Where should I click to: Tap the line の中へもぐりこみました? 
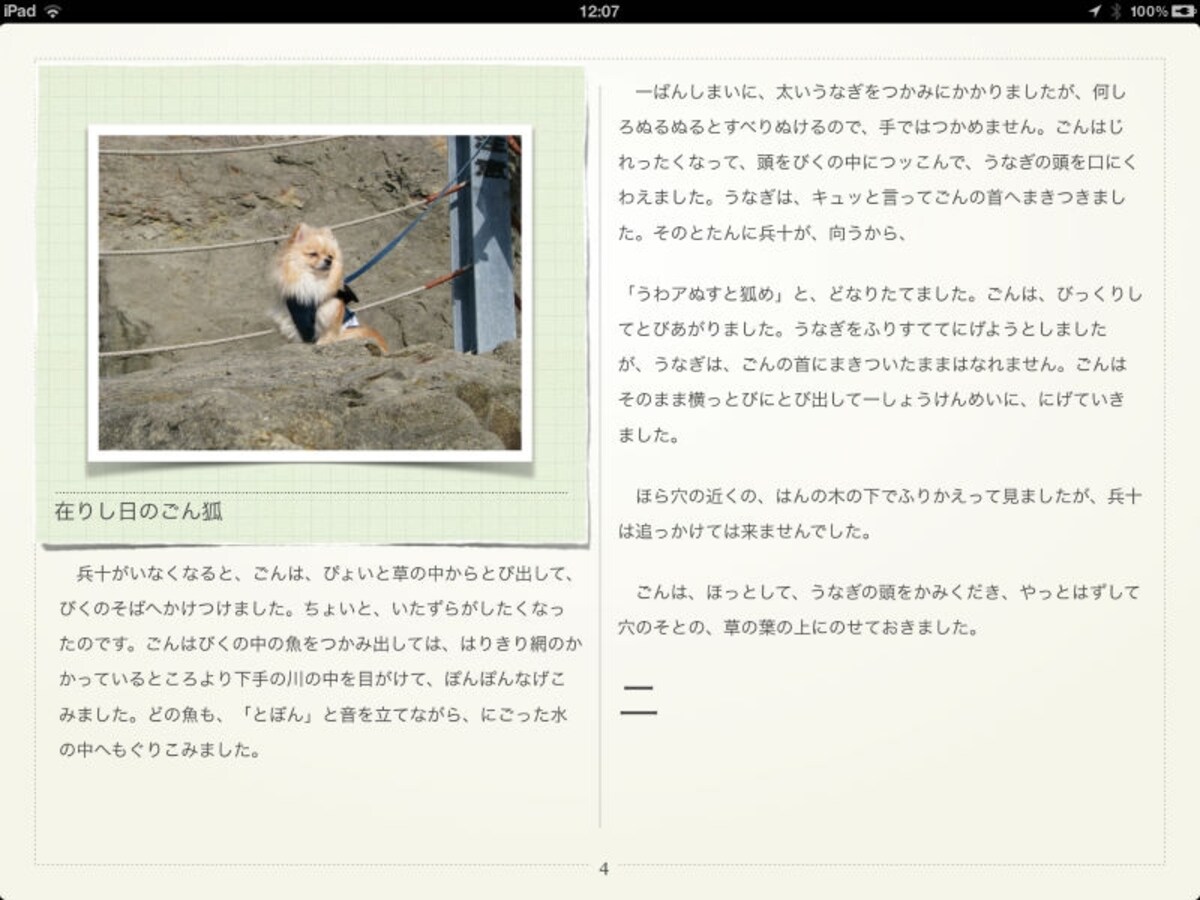[160, 749]
